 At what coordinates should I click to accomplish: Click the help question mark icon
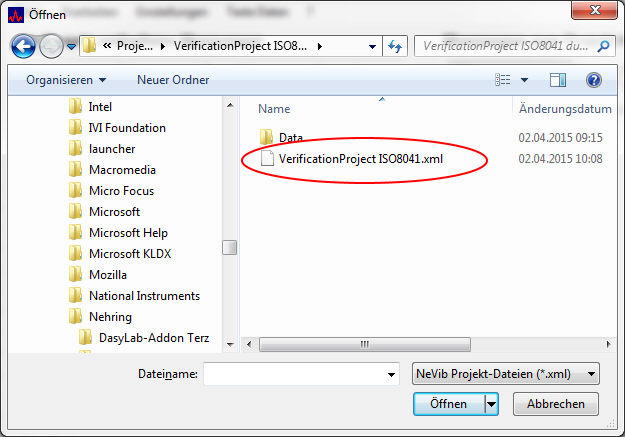593,79
